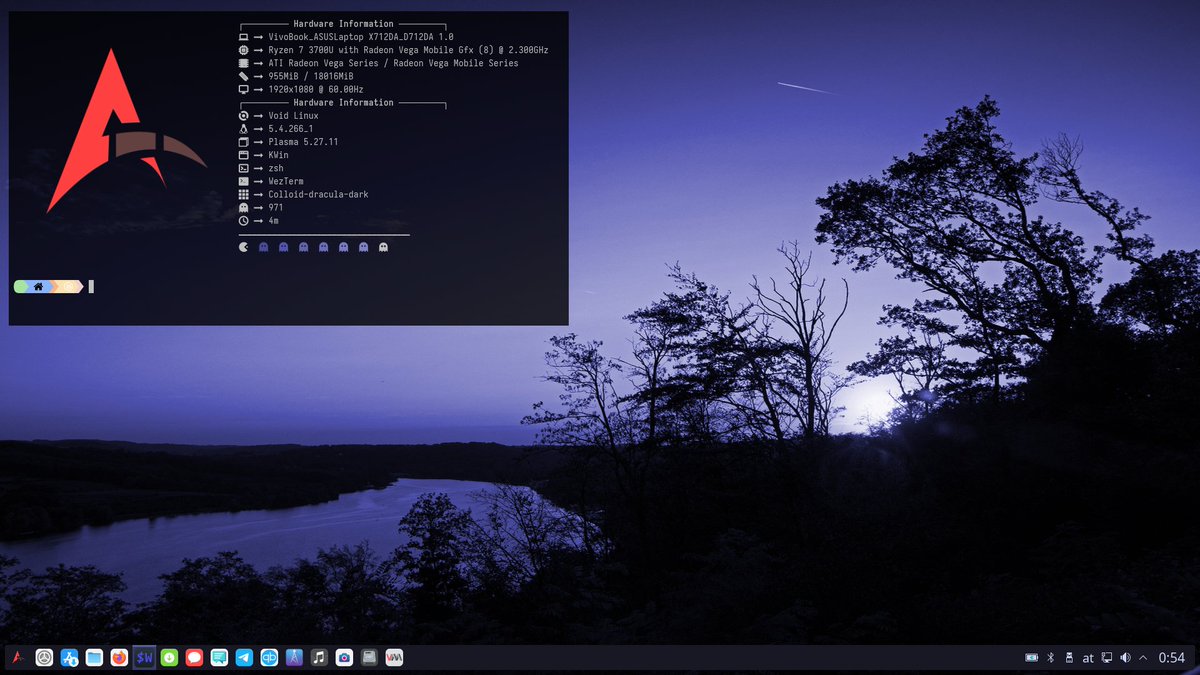Launch the blue app store icon
This screenshot has width=1200, height=675.
click(69, 657)
